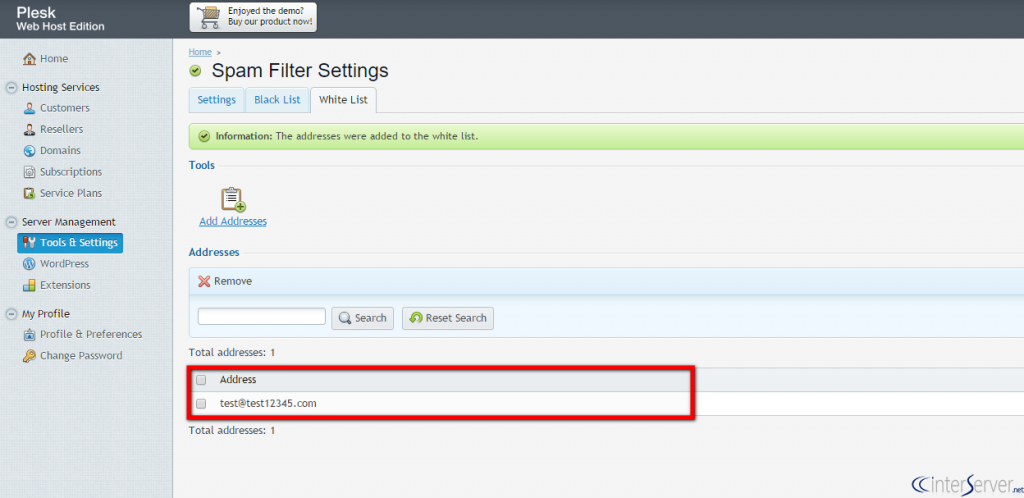Click the Customers person icon
This screenshot has height=498, width=1024.
(x=29, y=108)
